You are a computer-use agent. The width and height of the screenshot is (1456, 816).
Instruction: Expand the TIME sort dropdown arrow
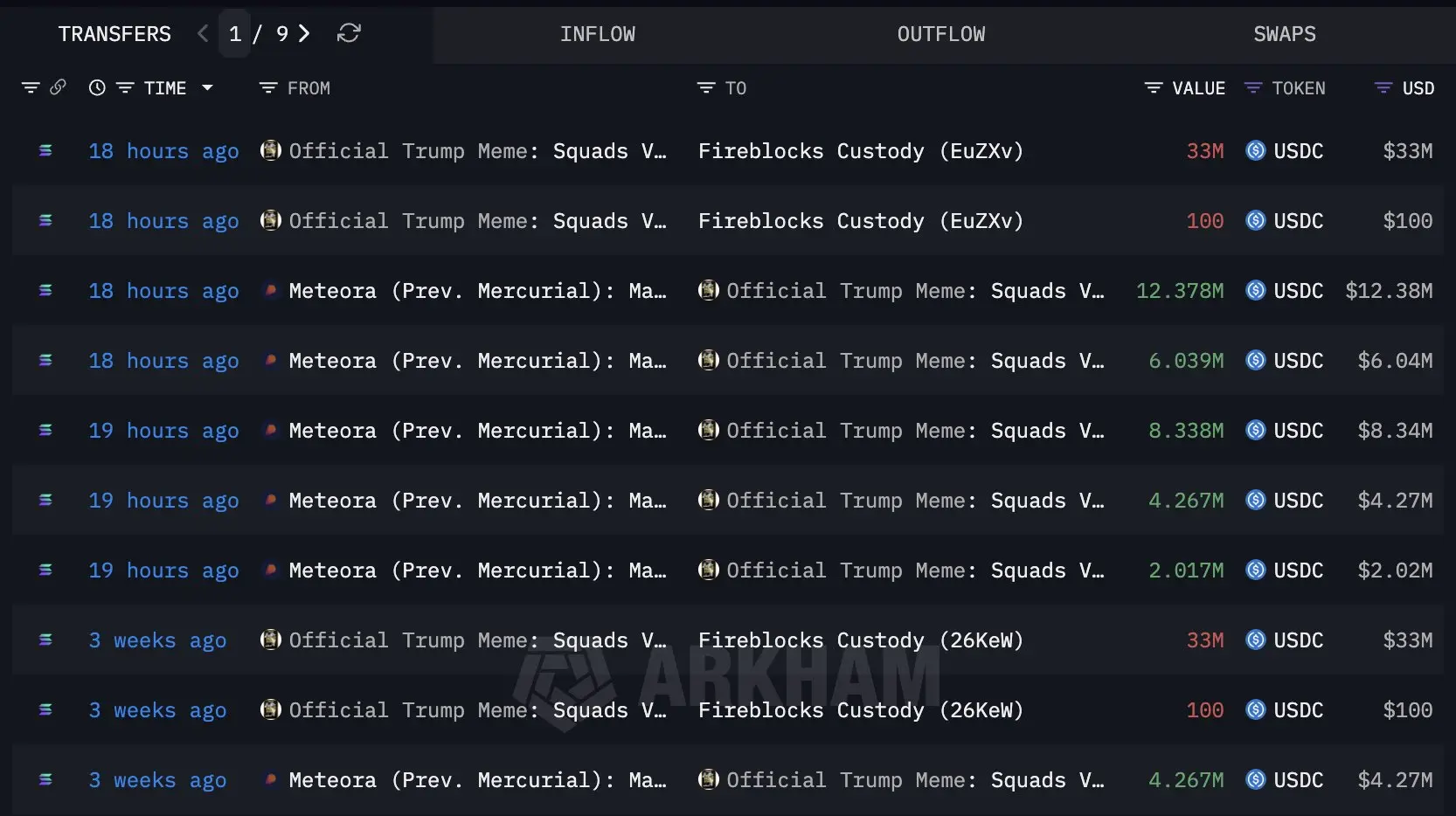[207, 87]
